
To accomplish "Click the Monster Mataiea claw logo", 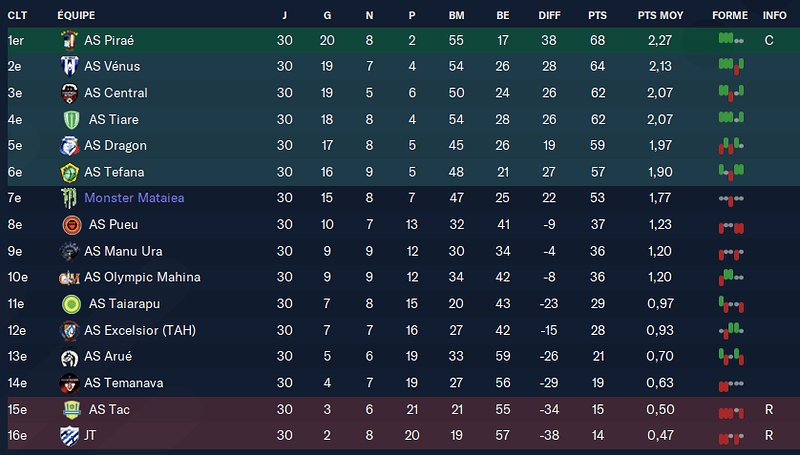I will pyautogui.click(x=69, y=198).
